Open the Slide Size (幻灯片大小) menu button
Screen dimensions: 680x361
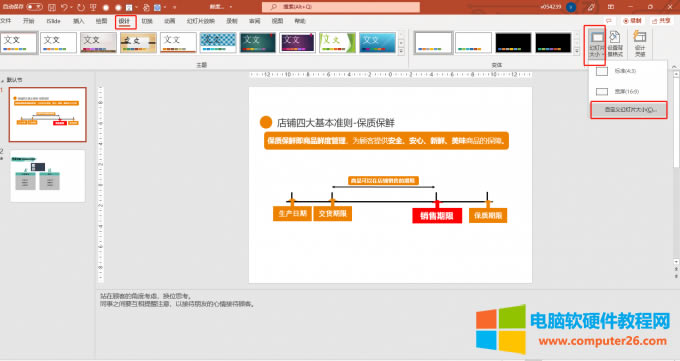click(x=596, y=44)
